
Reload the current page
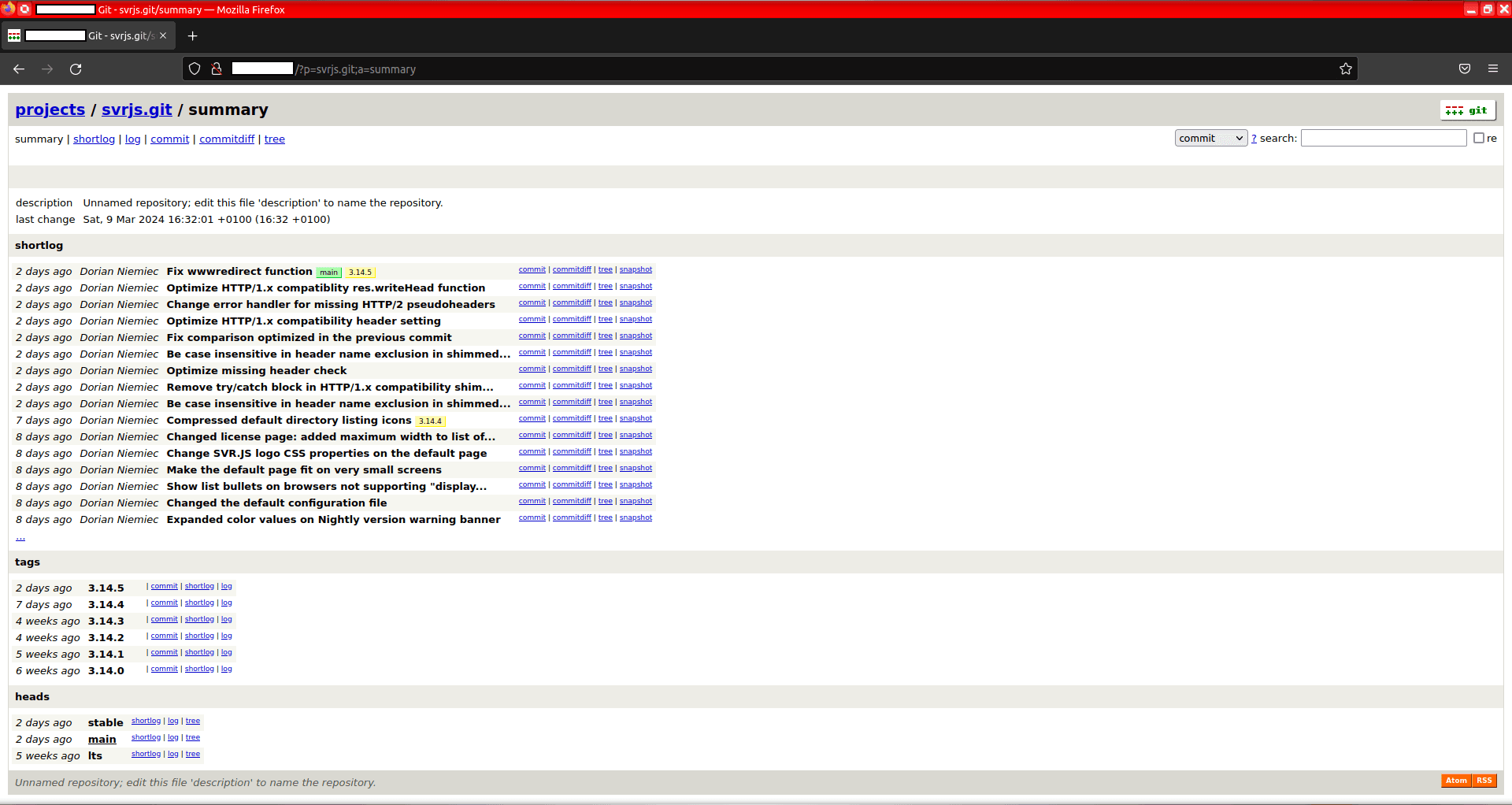[x=76, y=69]
